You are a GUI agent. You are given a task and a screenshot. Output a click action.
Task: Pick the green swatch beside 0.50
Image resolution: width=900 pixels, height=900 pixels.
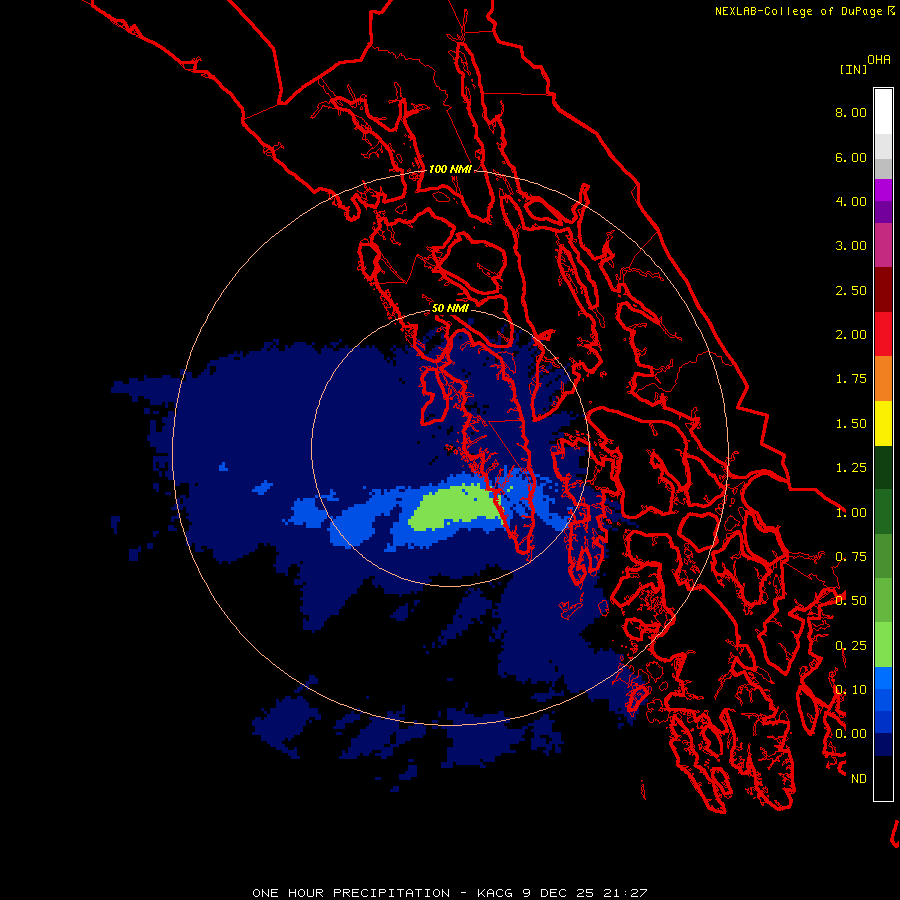click(883, 600)
